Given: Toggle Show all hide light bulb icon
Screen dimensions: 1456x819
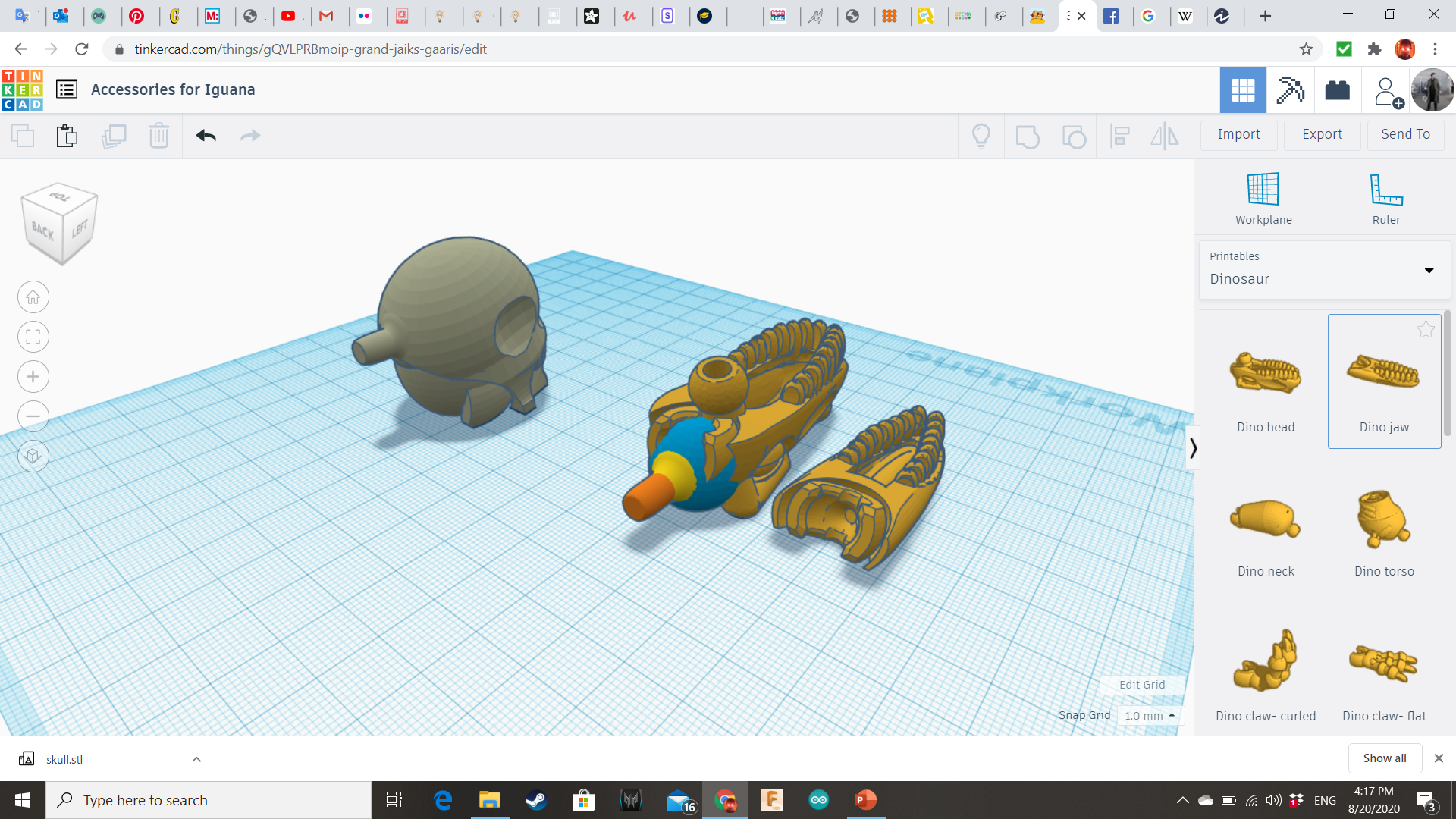Looking at the screenshot, I should (981, 136).
